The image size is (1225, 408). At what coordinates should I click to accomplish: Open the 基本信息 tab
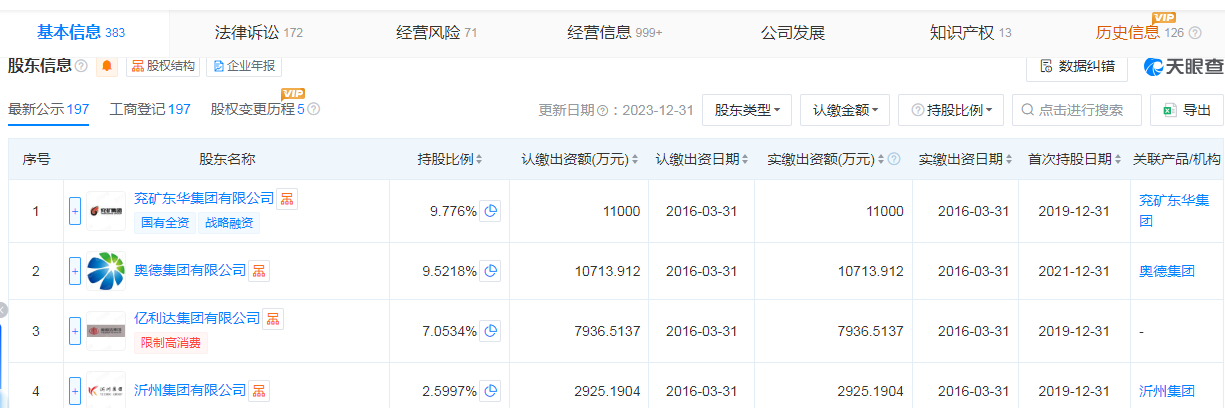click(x=80, y=32)
